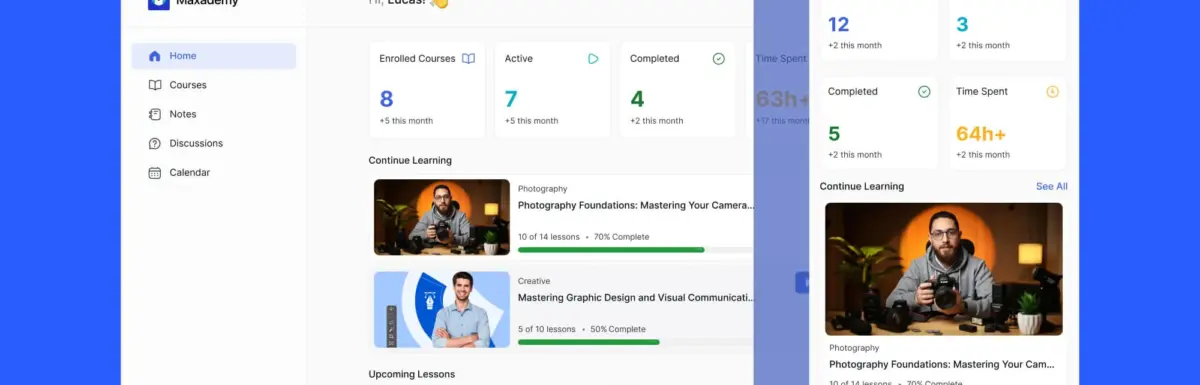Click the Discussions chat icon
Viewport: 1200px width, 385px height.
point(154,143)
